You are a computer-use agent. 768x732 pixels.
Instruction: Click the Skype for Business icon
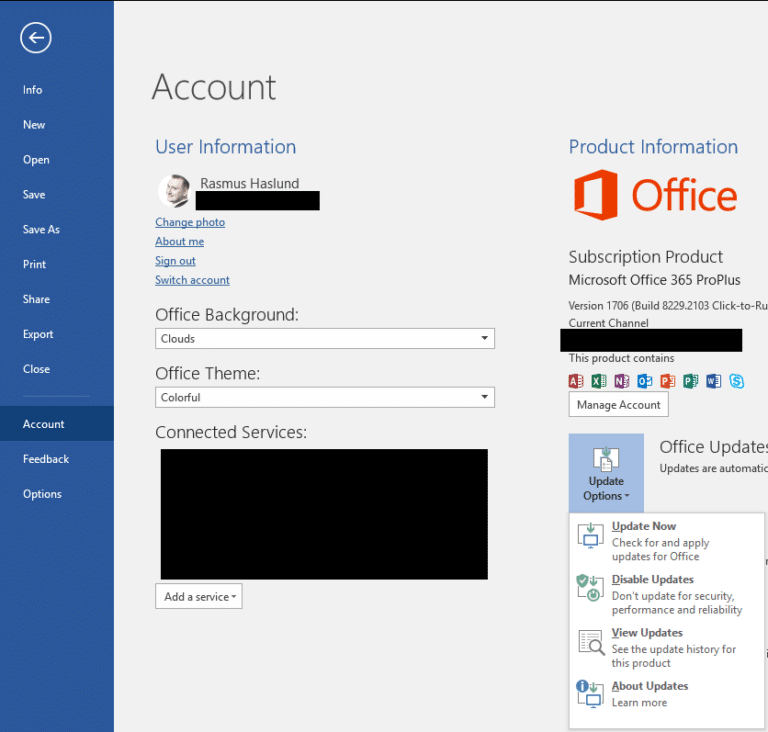tap(736, 381)
